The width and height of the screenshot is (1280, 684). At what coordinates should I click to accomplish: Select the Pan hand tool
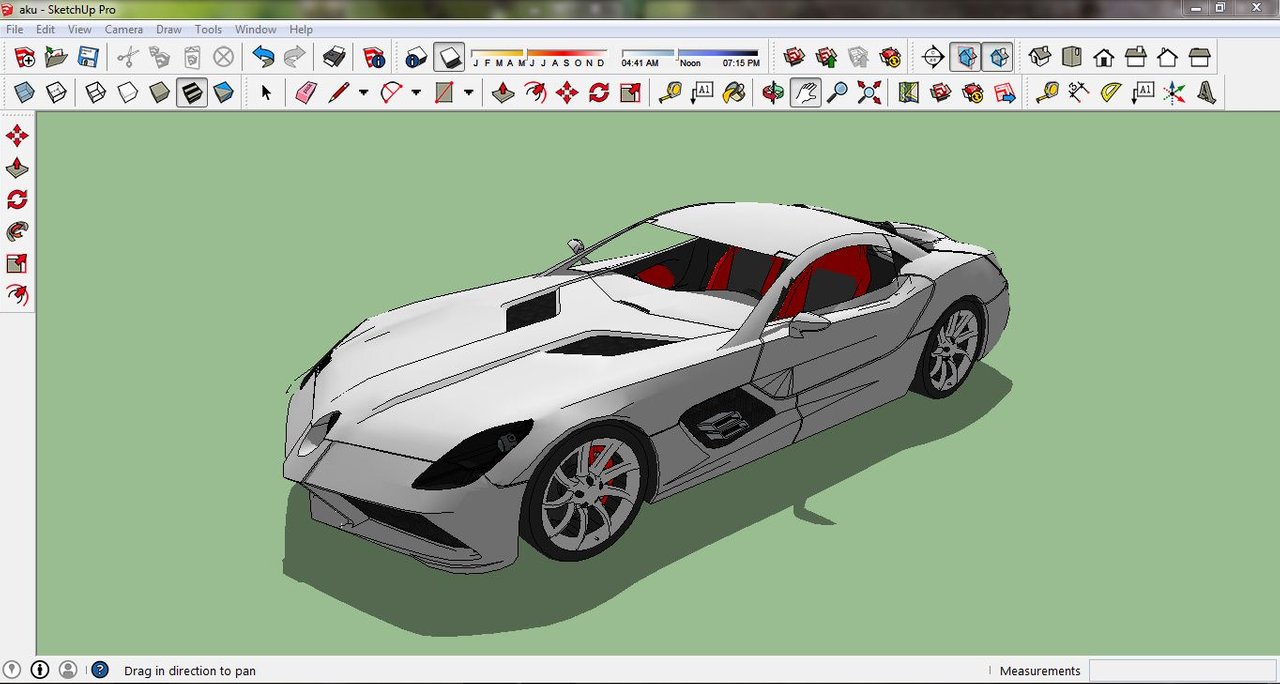[x=806, y=93]
